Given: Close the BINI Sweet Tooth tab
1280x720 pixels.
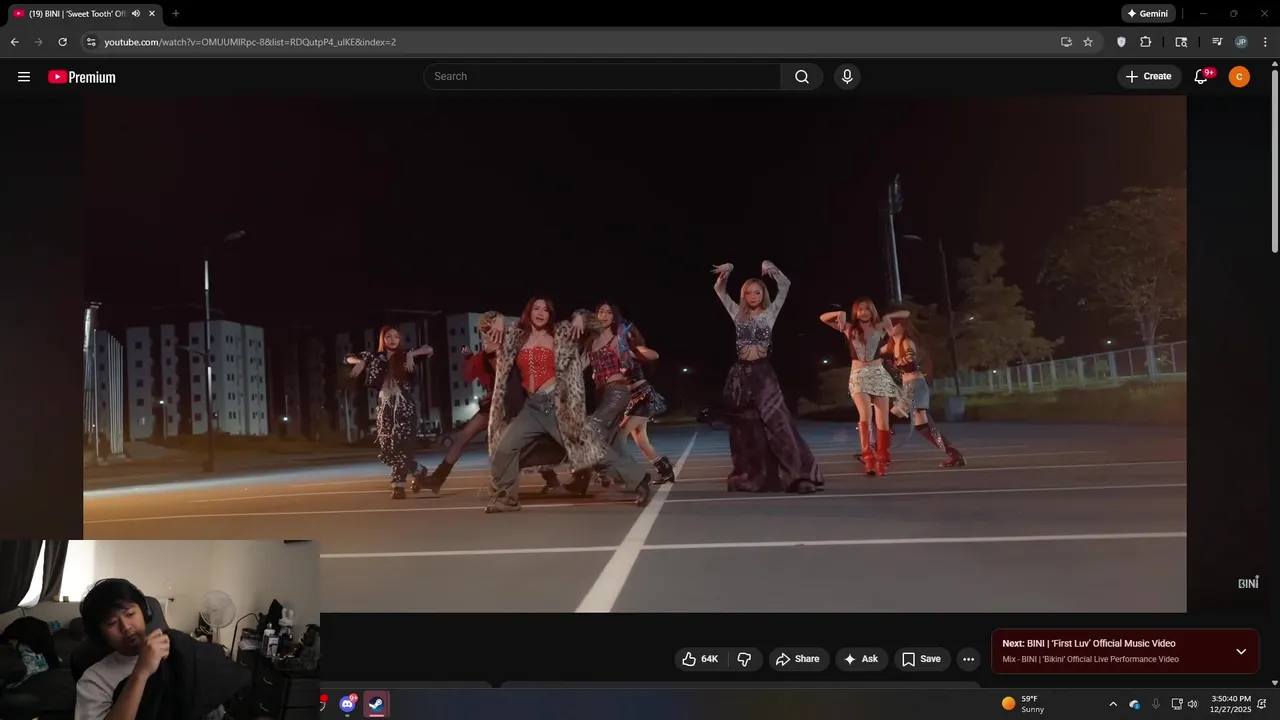Looking at the screenshot, I should point(152,14).
